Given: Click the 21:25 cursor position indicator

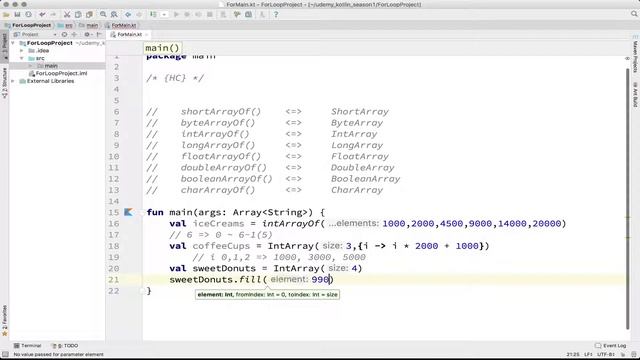Looking at the screenshot, I should pos(573,355).
